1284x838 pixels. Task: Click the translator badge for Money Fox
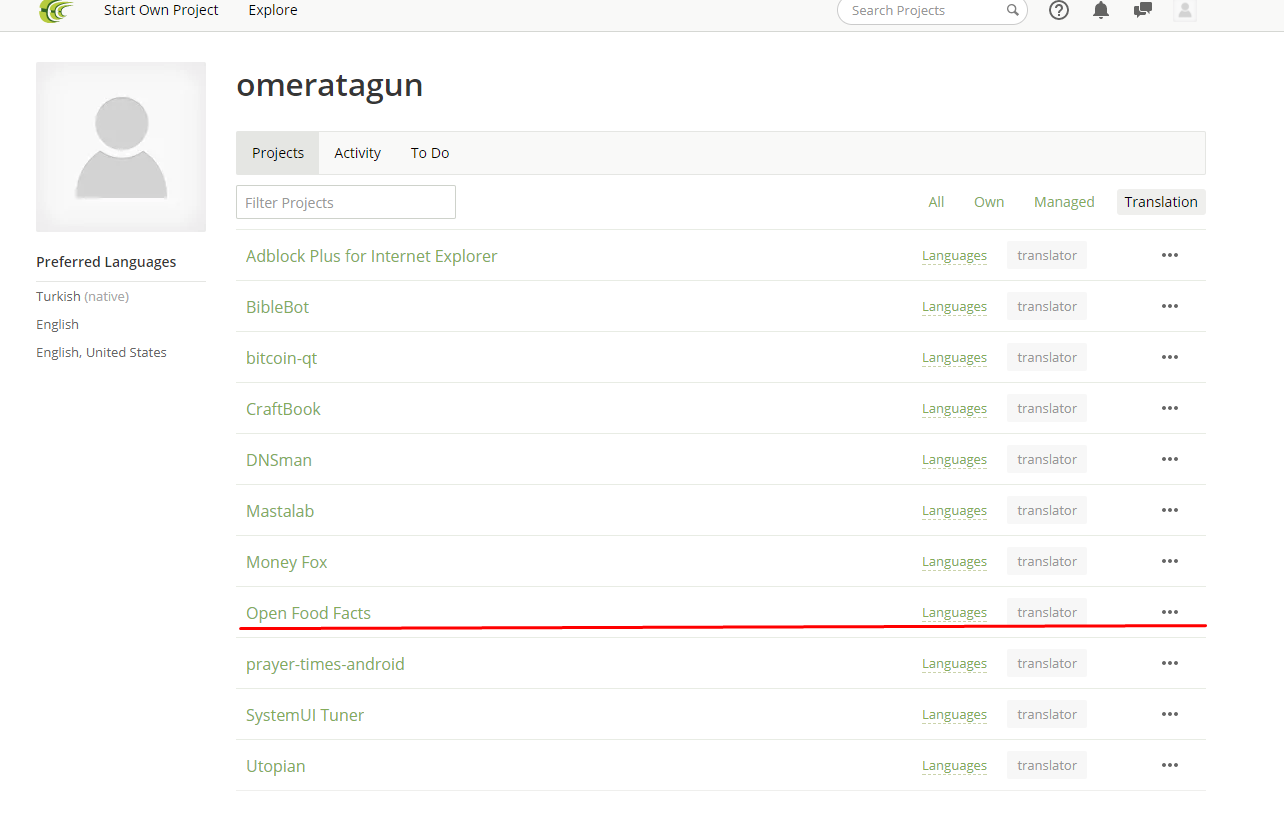coord(1047,561)
